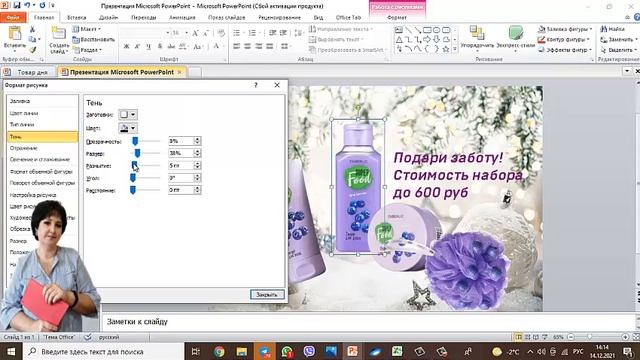Click the Close (Закрыть) dialog button
The width and height of the screenshot is (640, 360).
coord(267,294)
